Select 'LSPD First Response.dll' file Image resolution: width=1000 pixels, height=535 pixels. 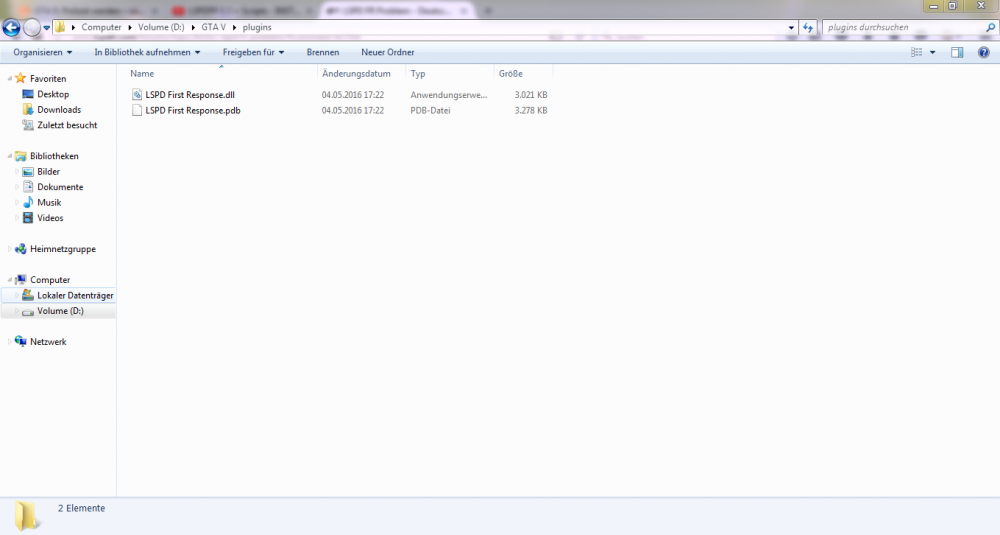[x=190, y=95]
